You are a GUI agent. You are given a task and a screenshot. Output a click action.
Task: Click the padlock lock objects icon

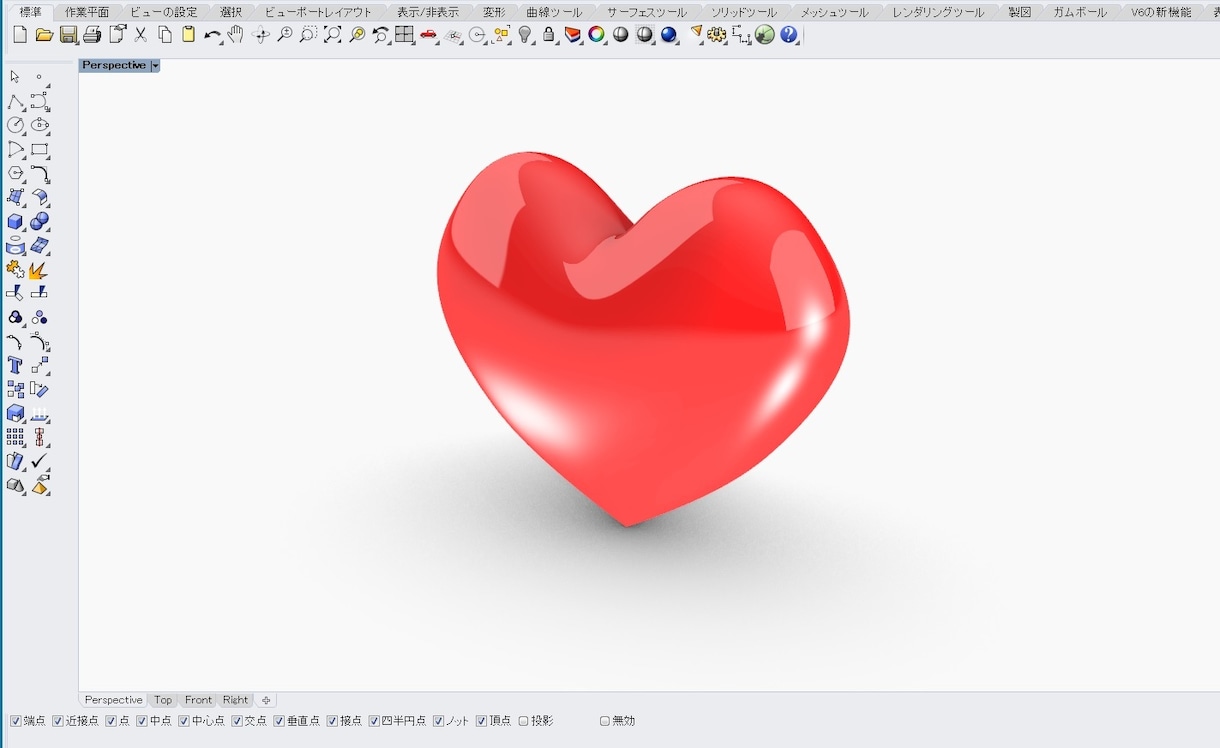549,35
